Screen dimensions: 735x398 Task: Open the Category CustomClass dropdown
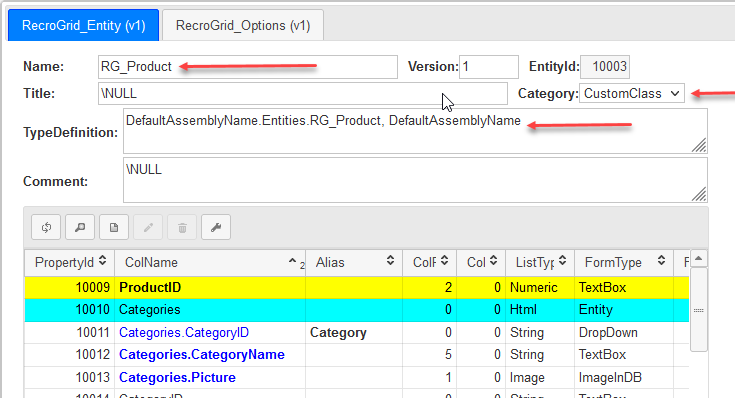click(632, 93)
